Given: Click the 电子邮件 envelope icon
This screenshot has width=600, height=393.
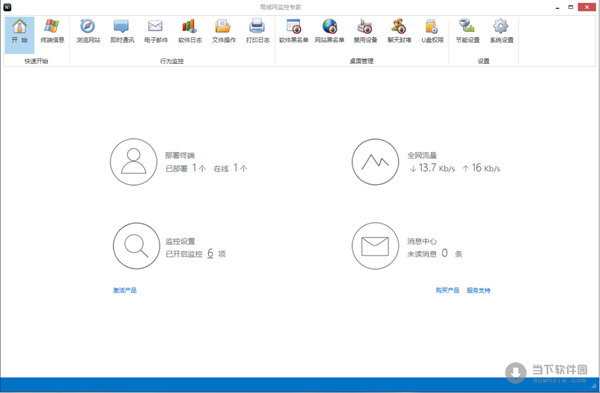Looking at the screenshot, I should (156, 31).
